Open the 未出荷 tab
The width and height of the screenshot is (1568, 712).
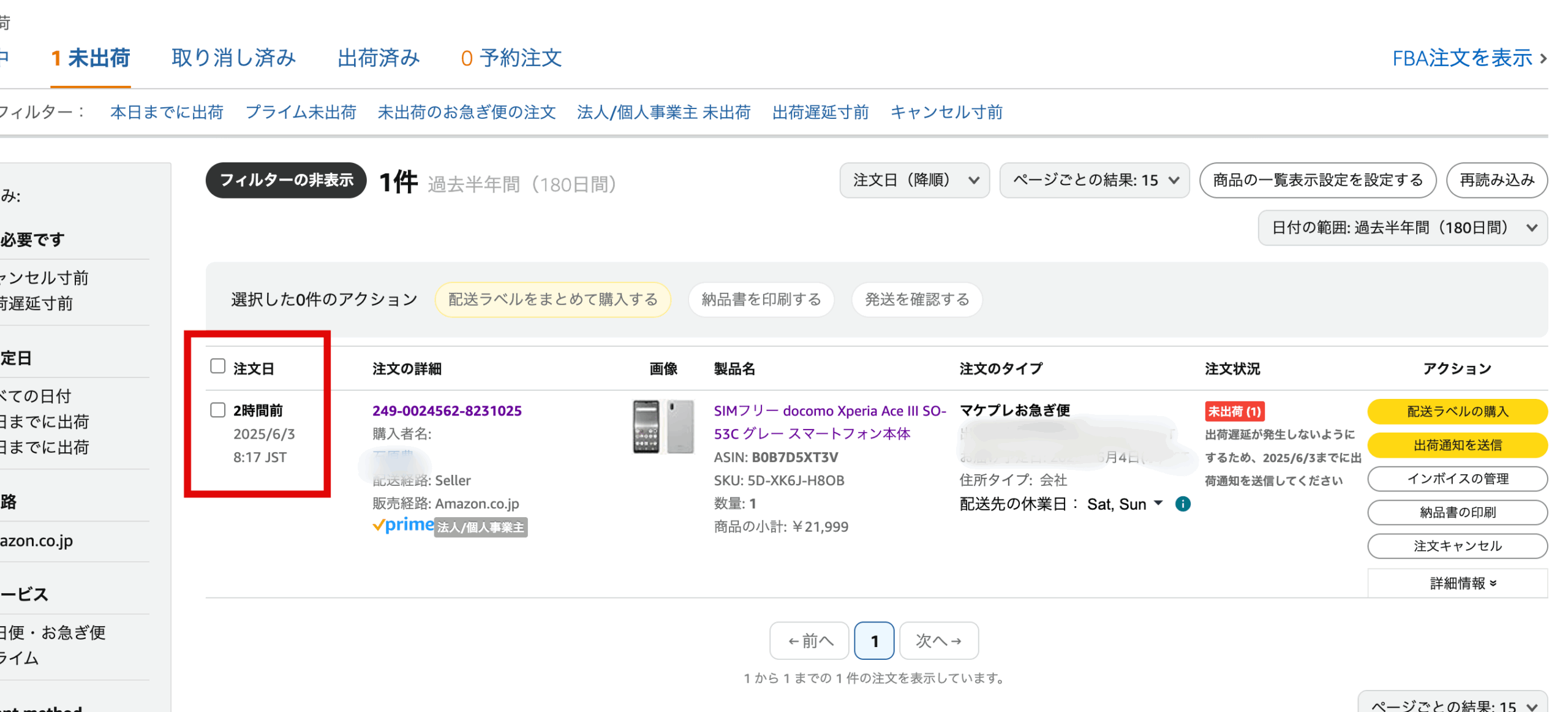coord(91,58)
